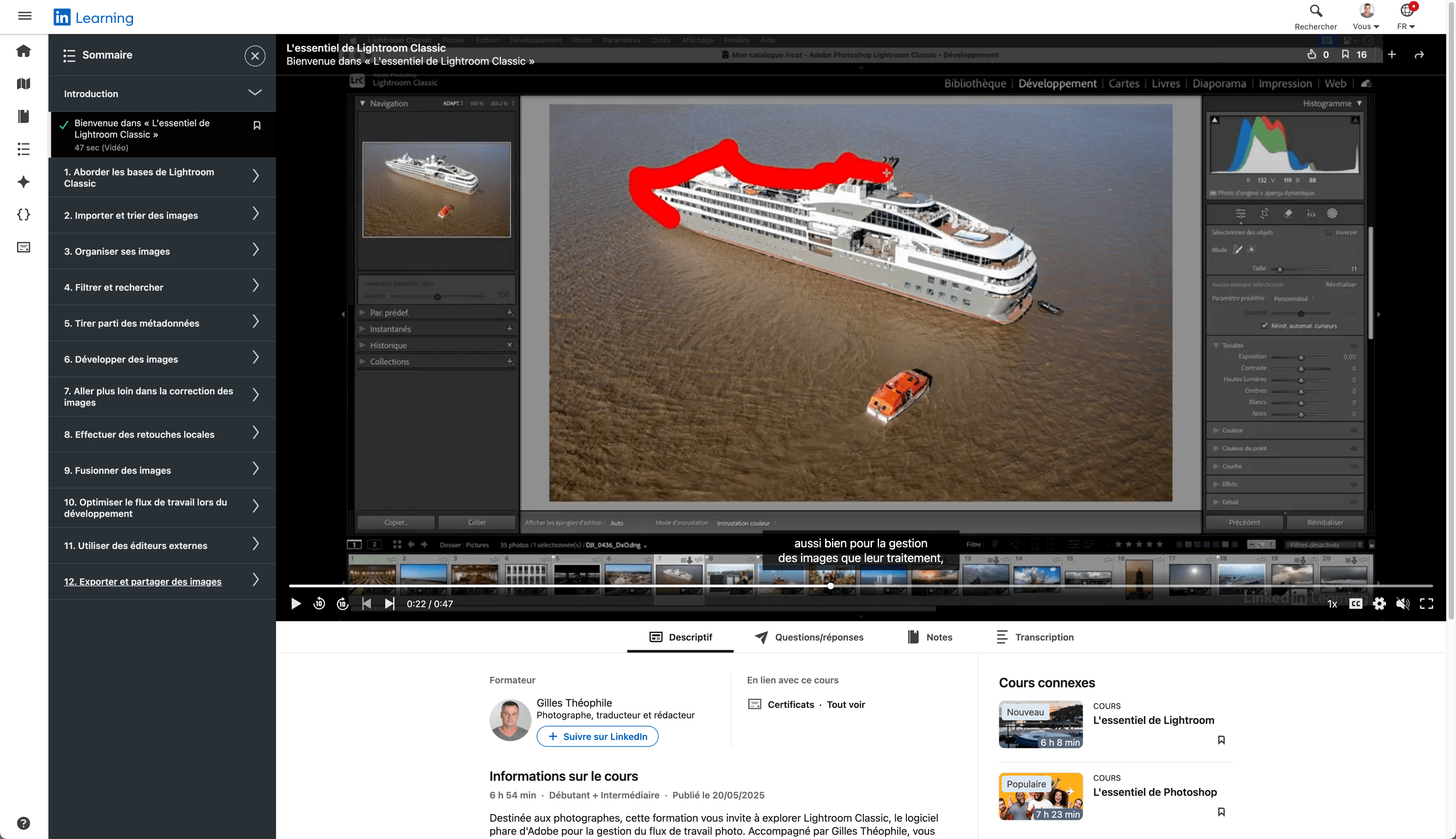Share the course with the arrow icon
Image resolution: width=1456 pixels, height=839 pixels.
[1419, 54]
